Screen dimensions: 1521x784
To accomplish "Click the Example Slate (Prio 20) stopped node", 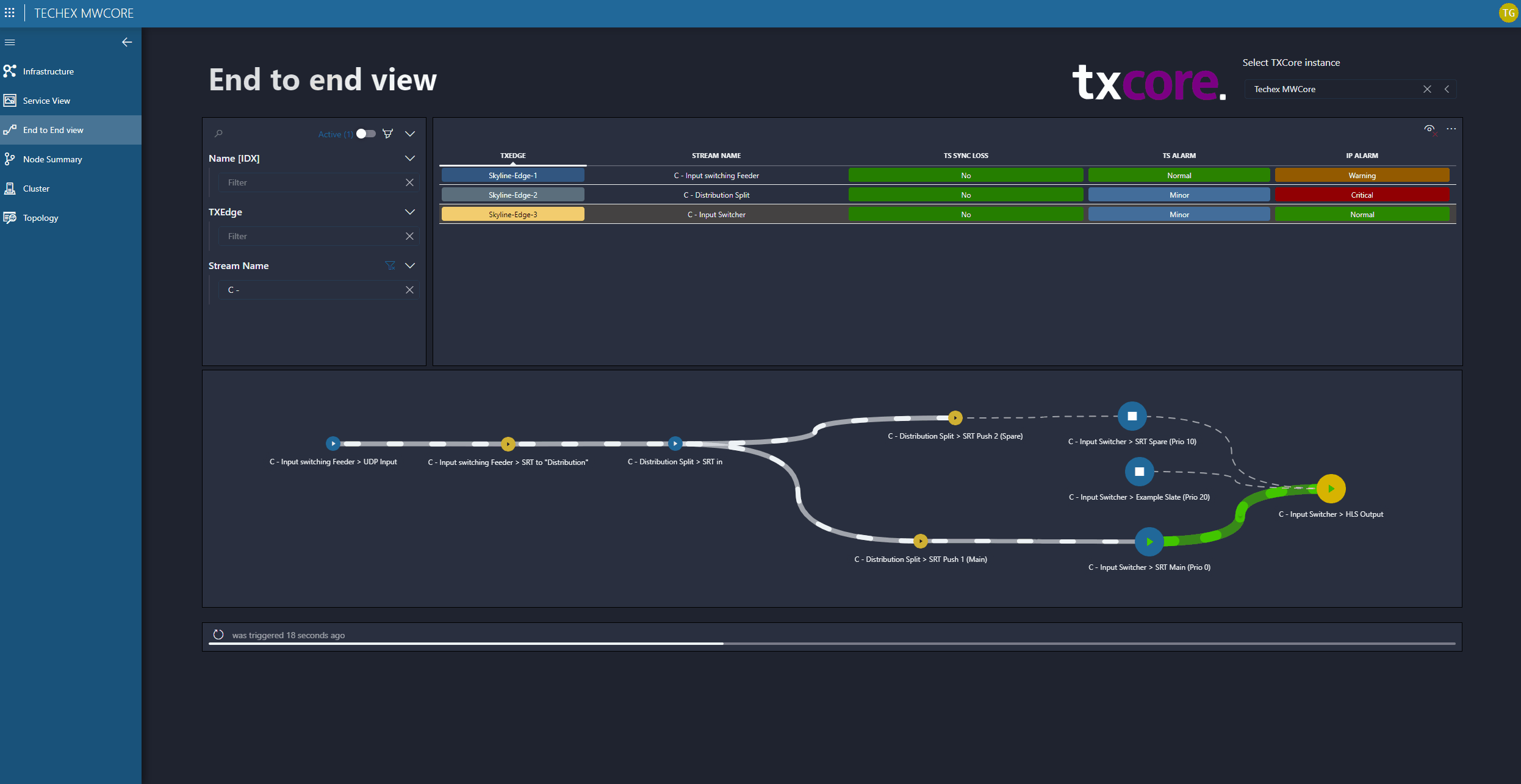I will pos(1139,471).
